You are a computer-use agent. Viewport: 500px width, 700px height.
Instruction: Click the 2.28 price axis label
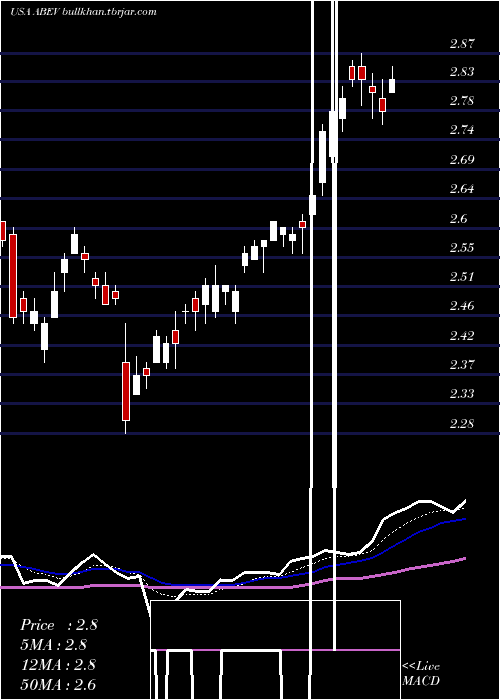point(462,423)
